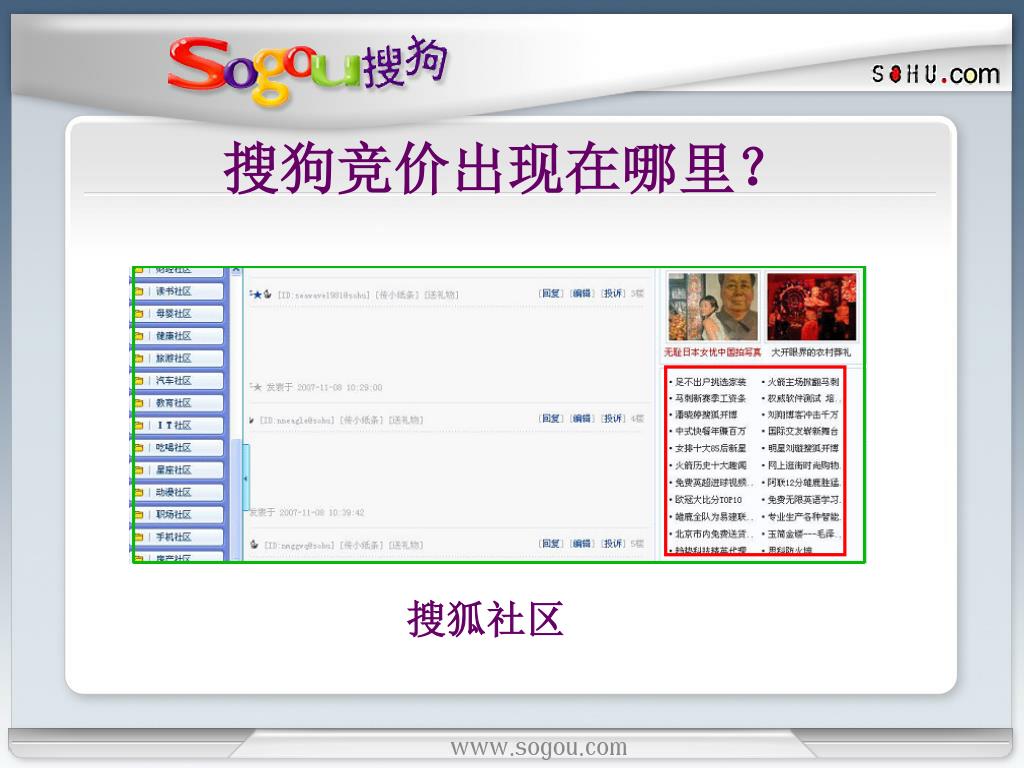
Task: Open the 足不出户挑选家装 ad link
Action: tap(711, 382)
